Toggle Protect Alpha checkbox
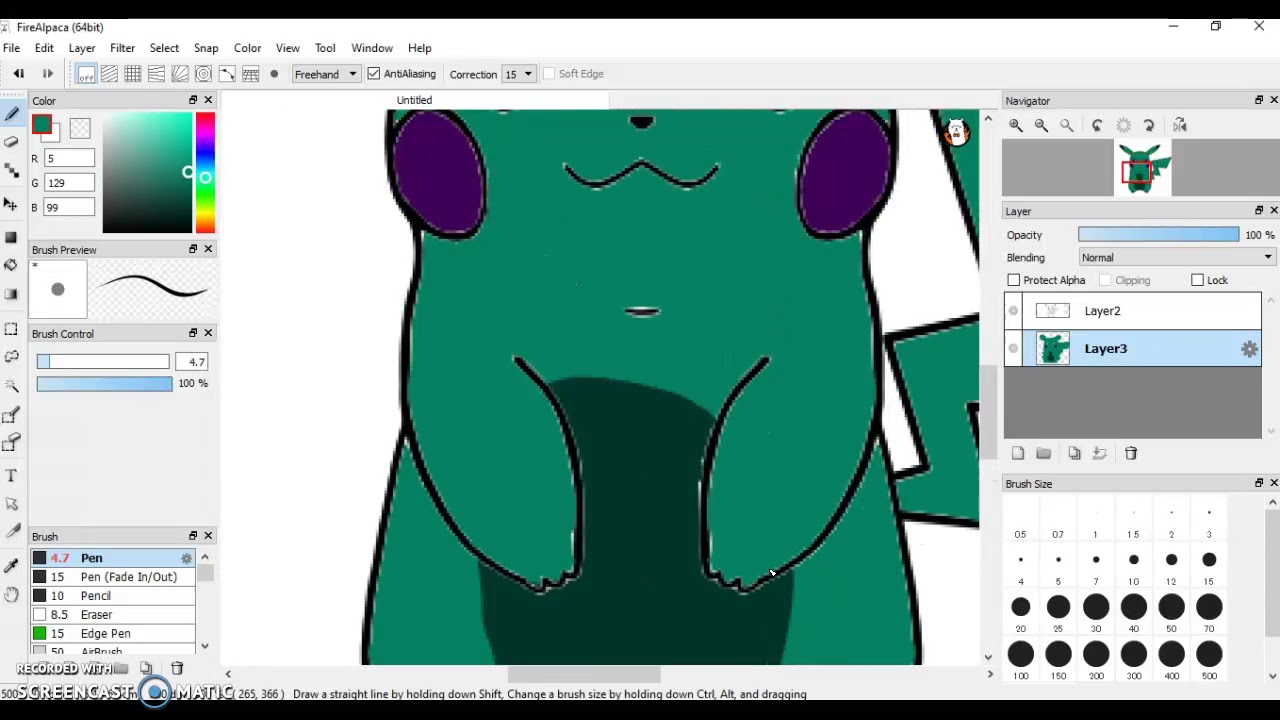1280x720 pixels. pos(1014,281)
